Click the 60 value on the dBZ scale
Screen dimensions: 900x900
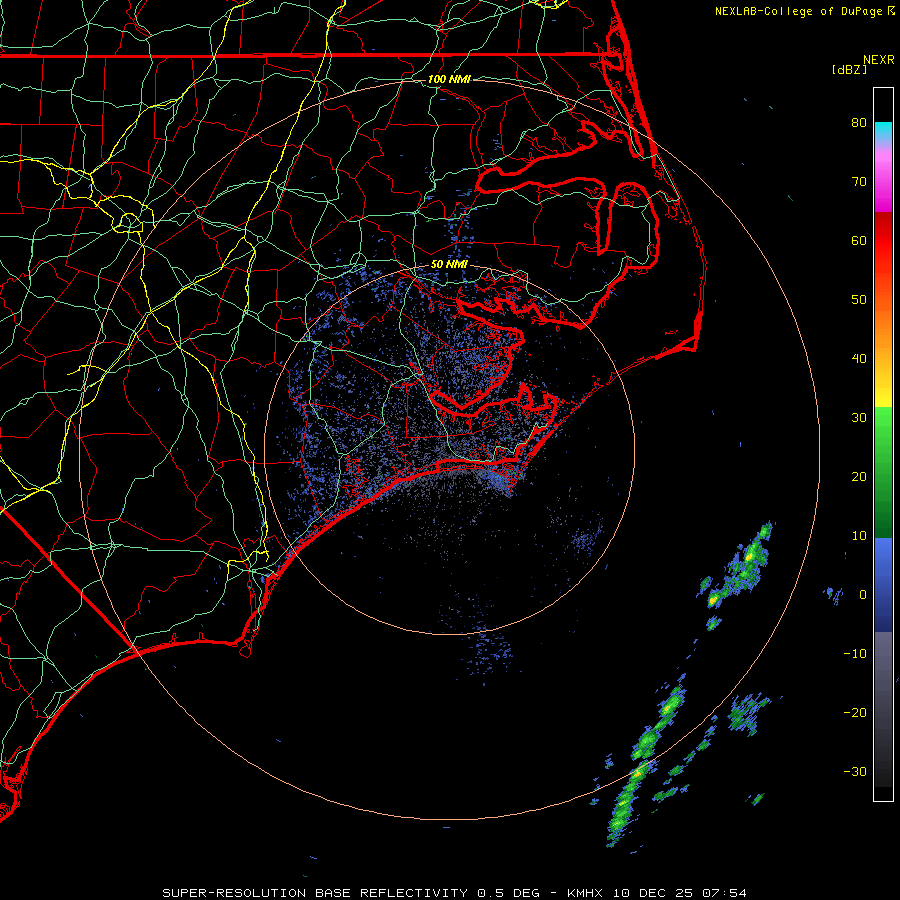pyautogui.click(x=859, y=240)
